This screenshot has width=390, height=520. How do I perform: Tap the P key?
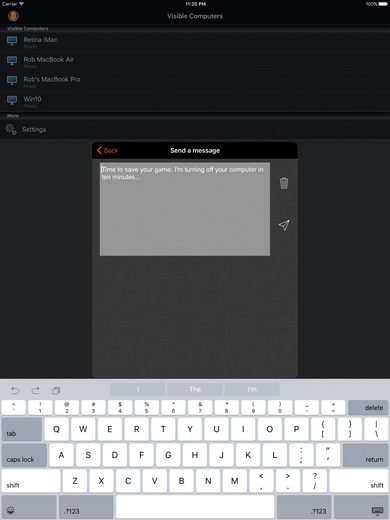coord(296,429)
